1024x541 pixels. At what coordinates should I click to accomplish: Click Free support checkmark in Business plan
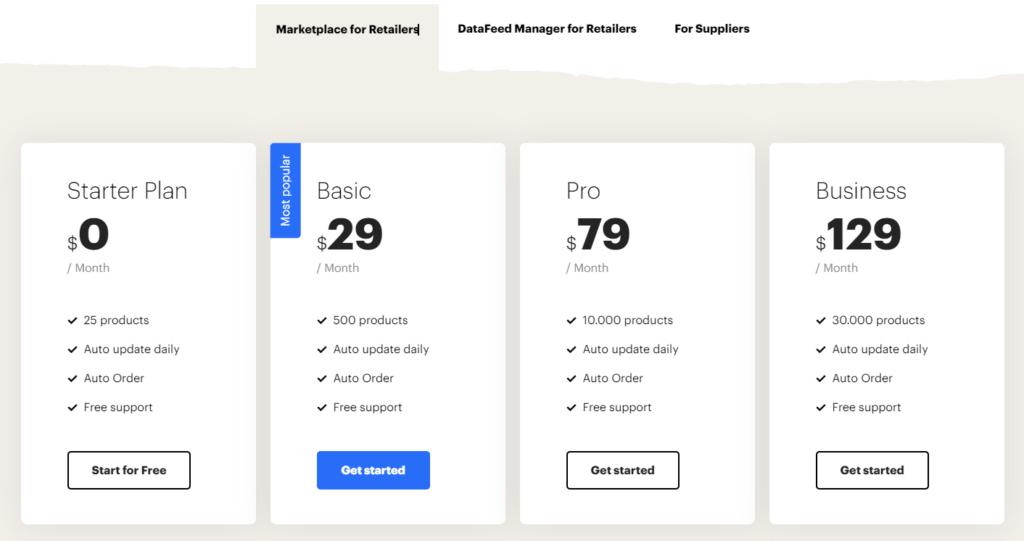[821, 408]
